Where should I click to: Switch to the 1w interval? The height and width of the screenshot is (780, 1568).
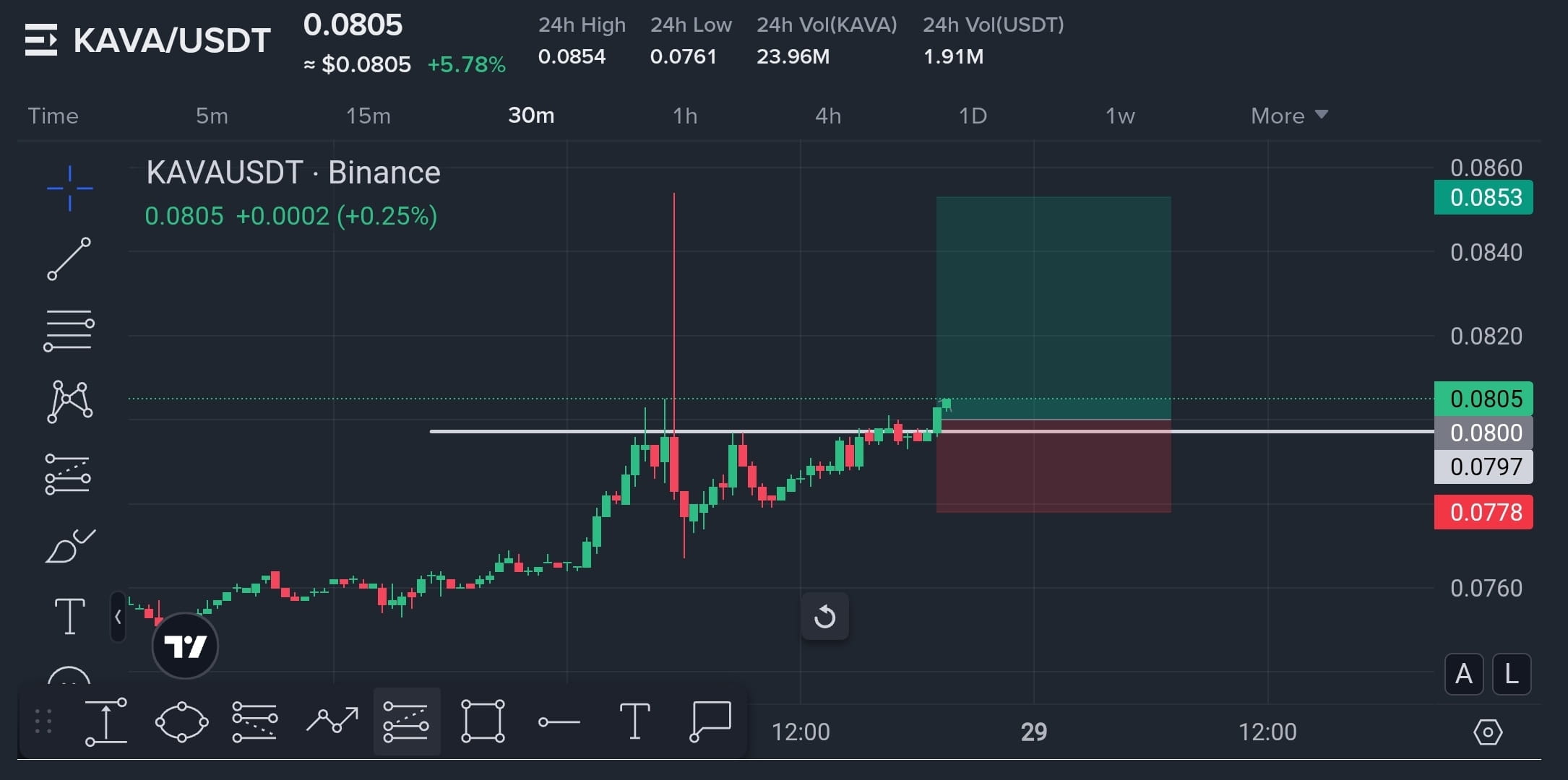pos(1120,116)
